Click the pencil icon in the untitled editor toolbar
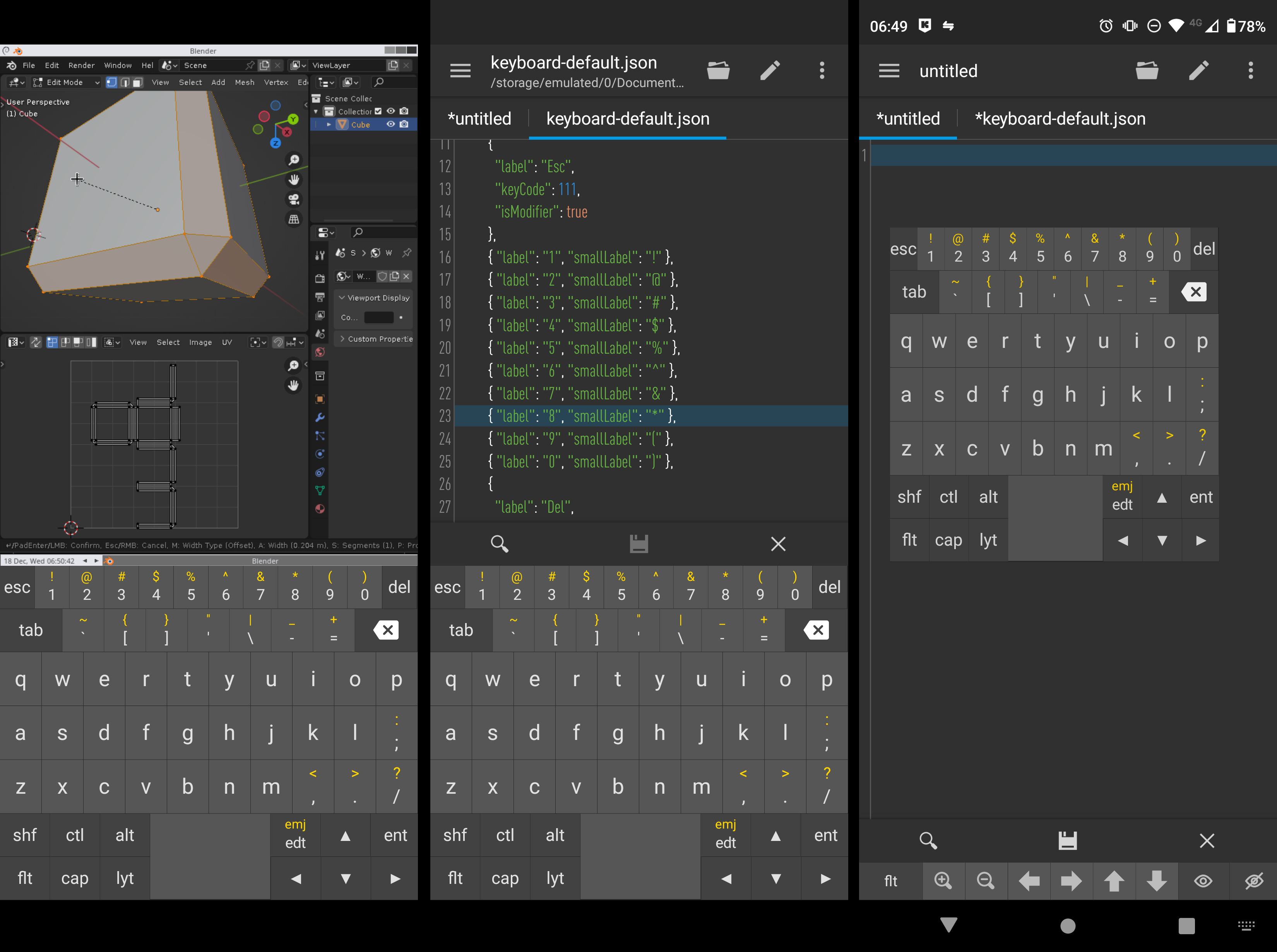The height and width of the screenshot is (952, 1277). point(1198,70)
